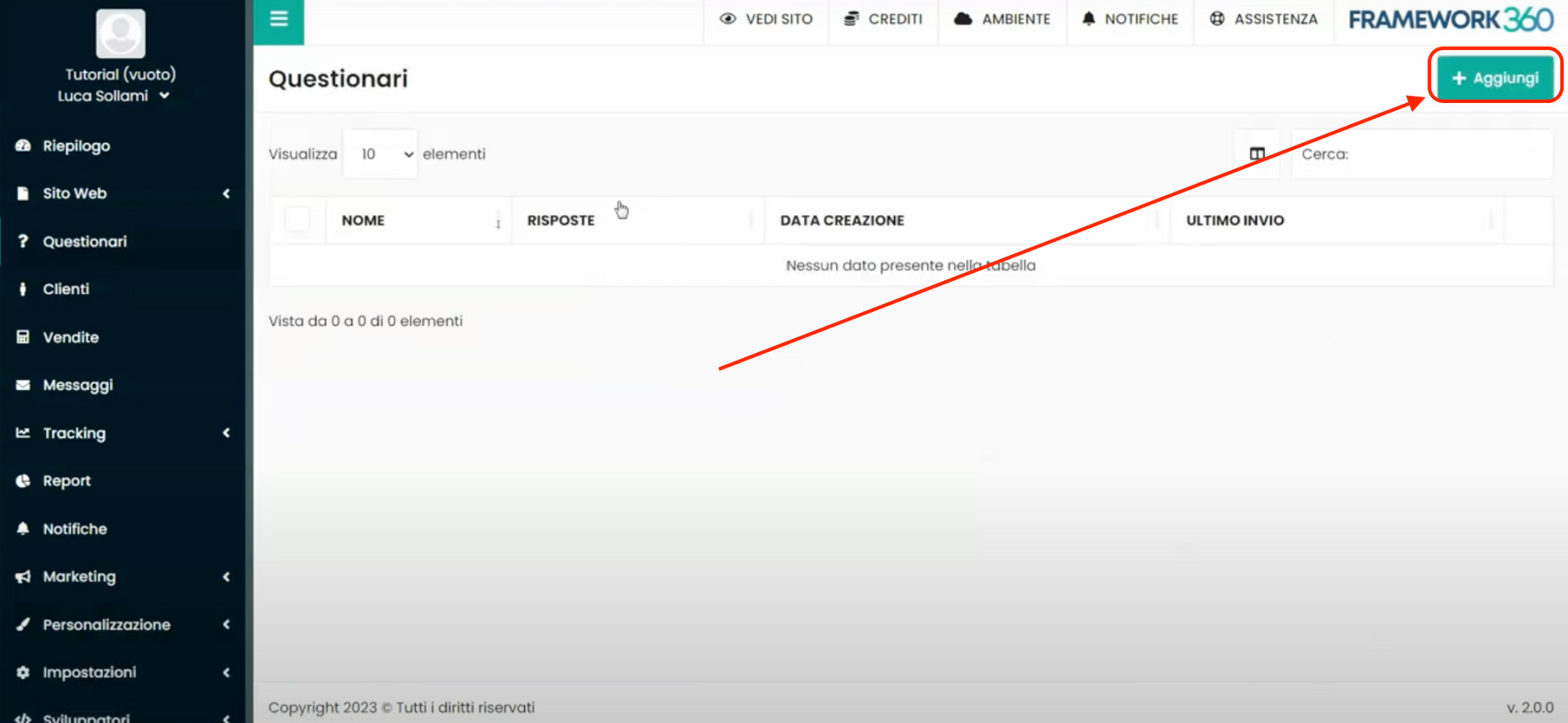Toggle the hamburger sidebar menu button
Viewport: 1568px width, 723px height.
click(x=278, y=19)
